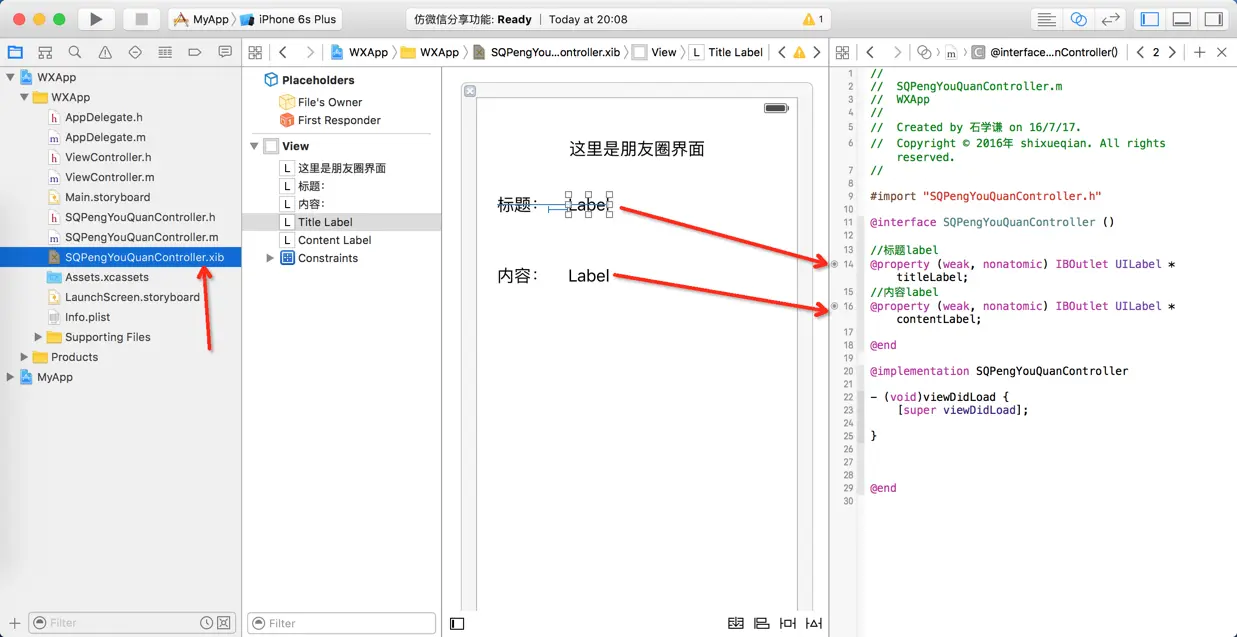1237x637 pixels.
Task: Open the symbol navigator tab
Action: (x=45, y=53)
